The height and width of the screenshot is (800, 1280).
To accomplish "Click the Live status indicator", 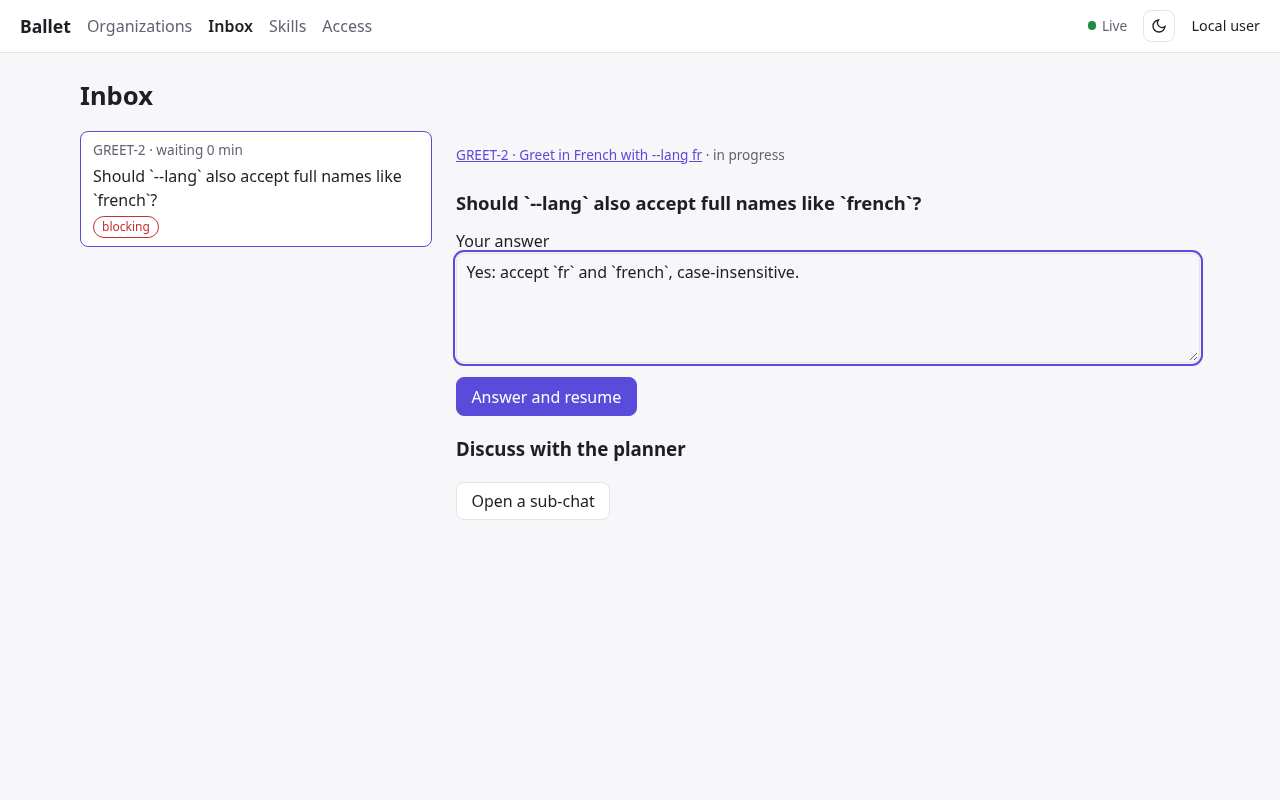I will point(1107,26).
